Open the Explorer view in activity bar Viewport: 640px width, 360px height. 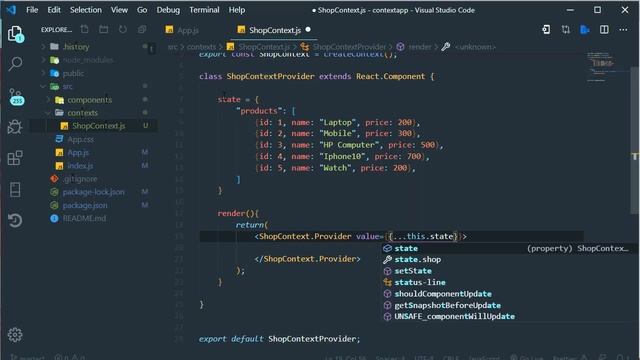[16, 34]
